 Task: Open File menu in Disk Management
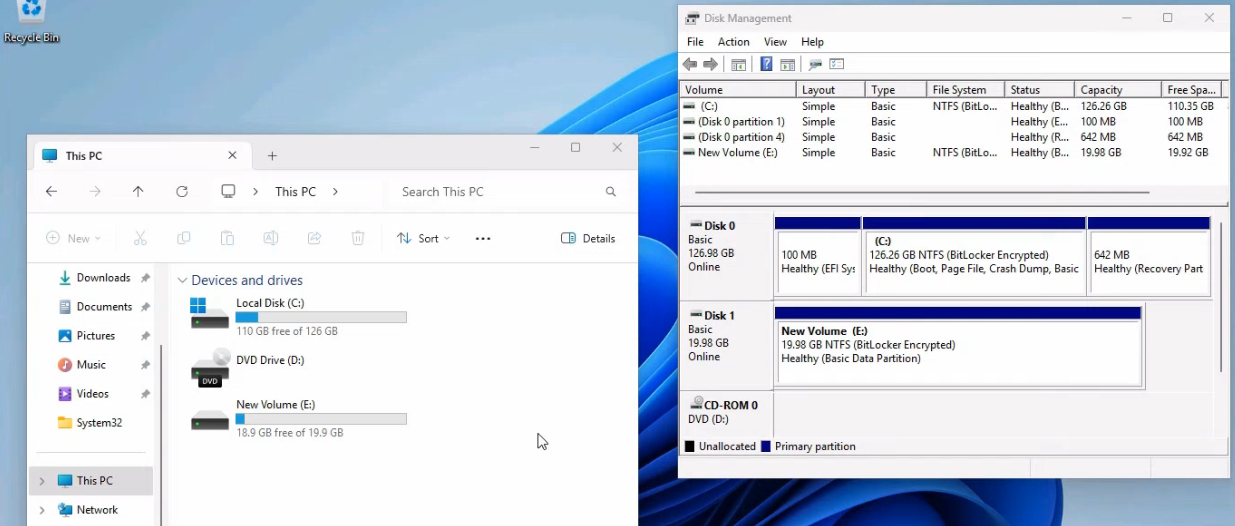pos(695,42)
